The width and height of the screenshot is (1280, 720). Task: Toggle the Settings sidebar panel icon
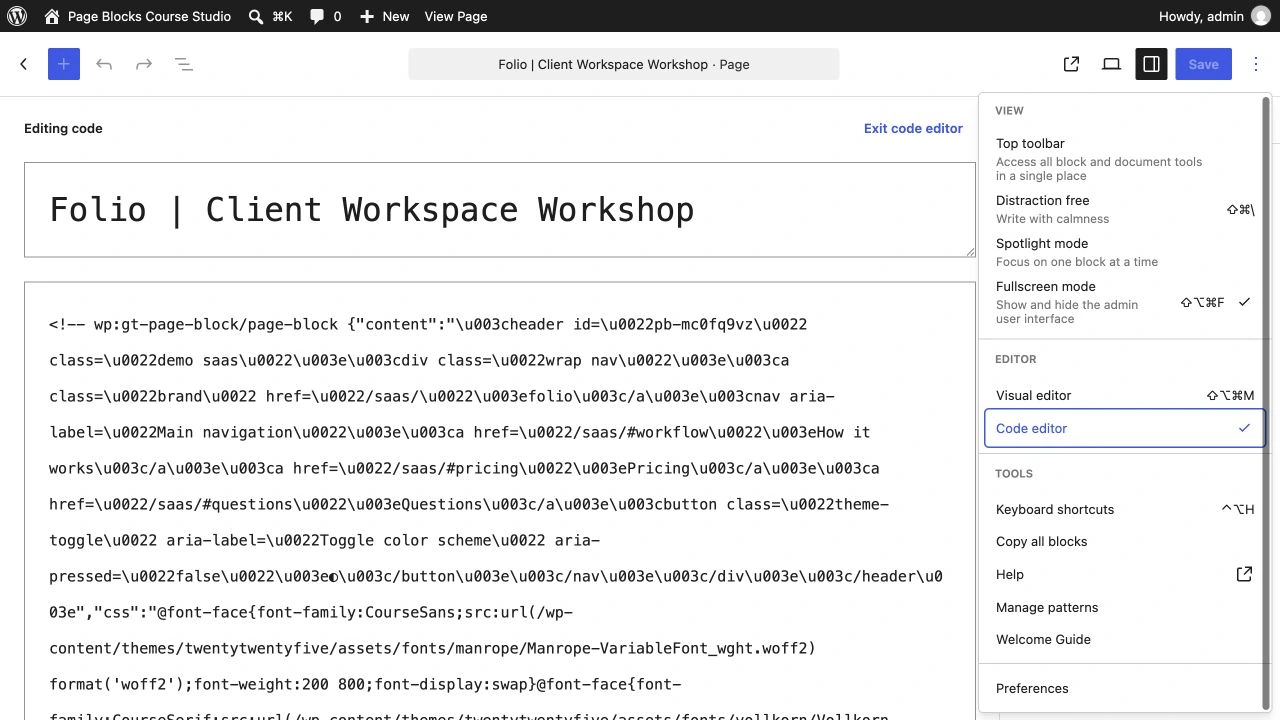pos(1151,64)
